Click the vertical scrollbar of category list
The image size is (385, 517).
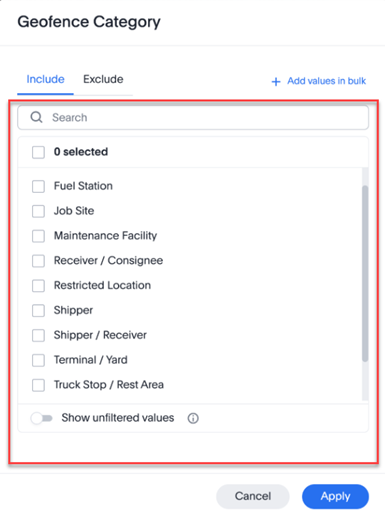(x=365, y=273)
